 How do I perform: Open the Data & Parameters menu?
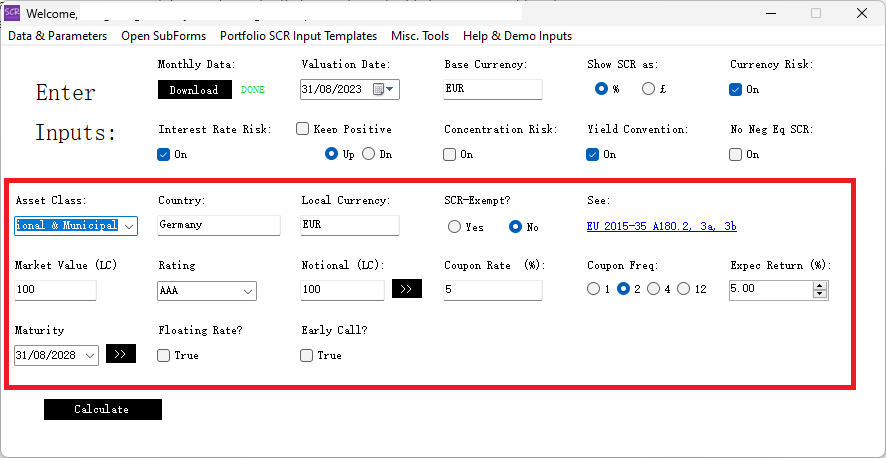57,36
